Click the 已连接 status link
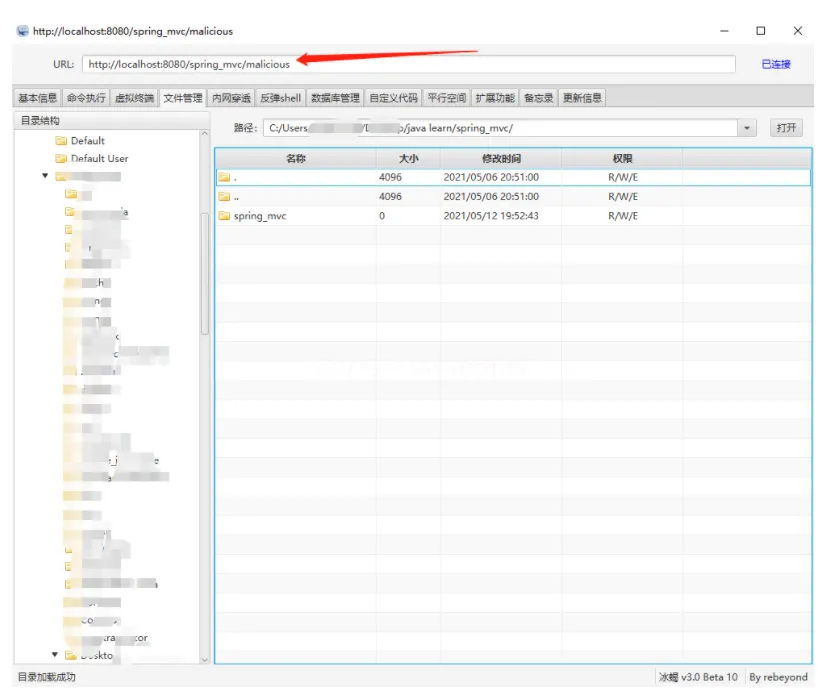Image resolution: width=829 pixels, height=693 pixels. (x=776, y=64)
